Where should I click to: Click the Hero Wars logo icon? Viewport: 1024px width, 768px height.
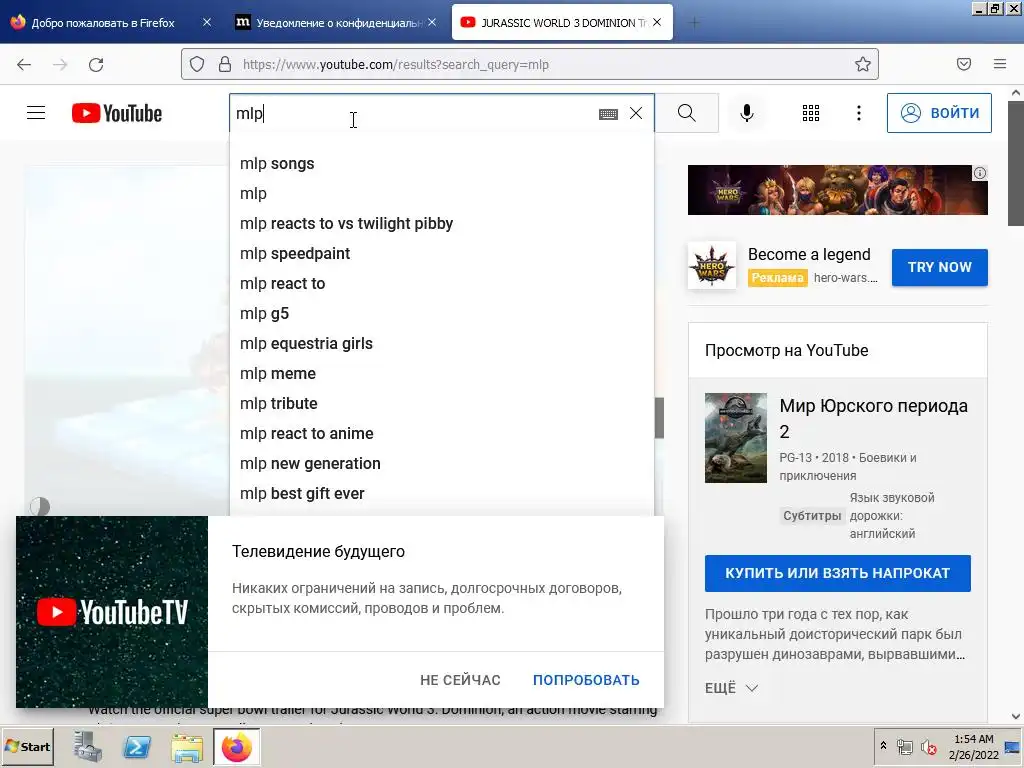pyautogui.click(x=712, y=266)
